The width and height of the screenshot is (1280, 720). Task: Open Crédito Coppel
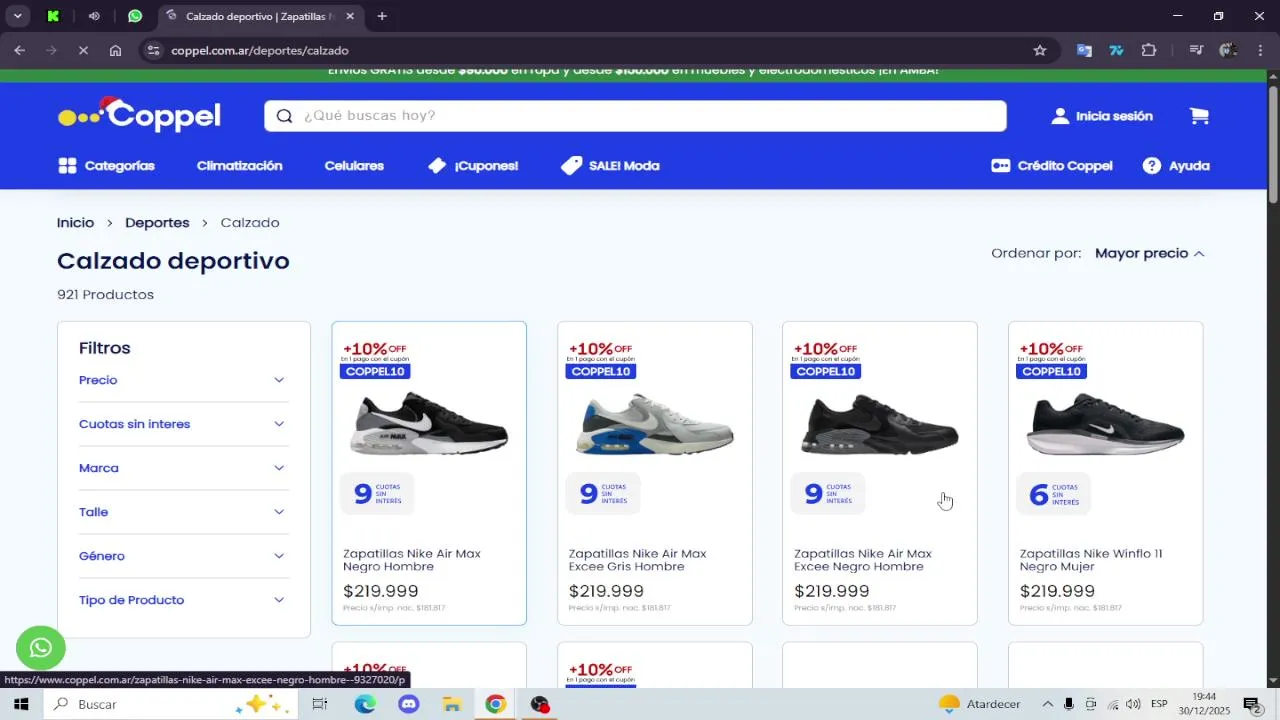(x=1052, y=166)
